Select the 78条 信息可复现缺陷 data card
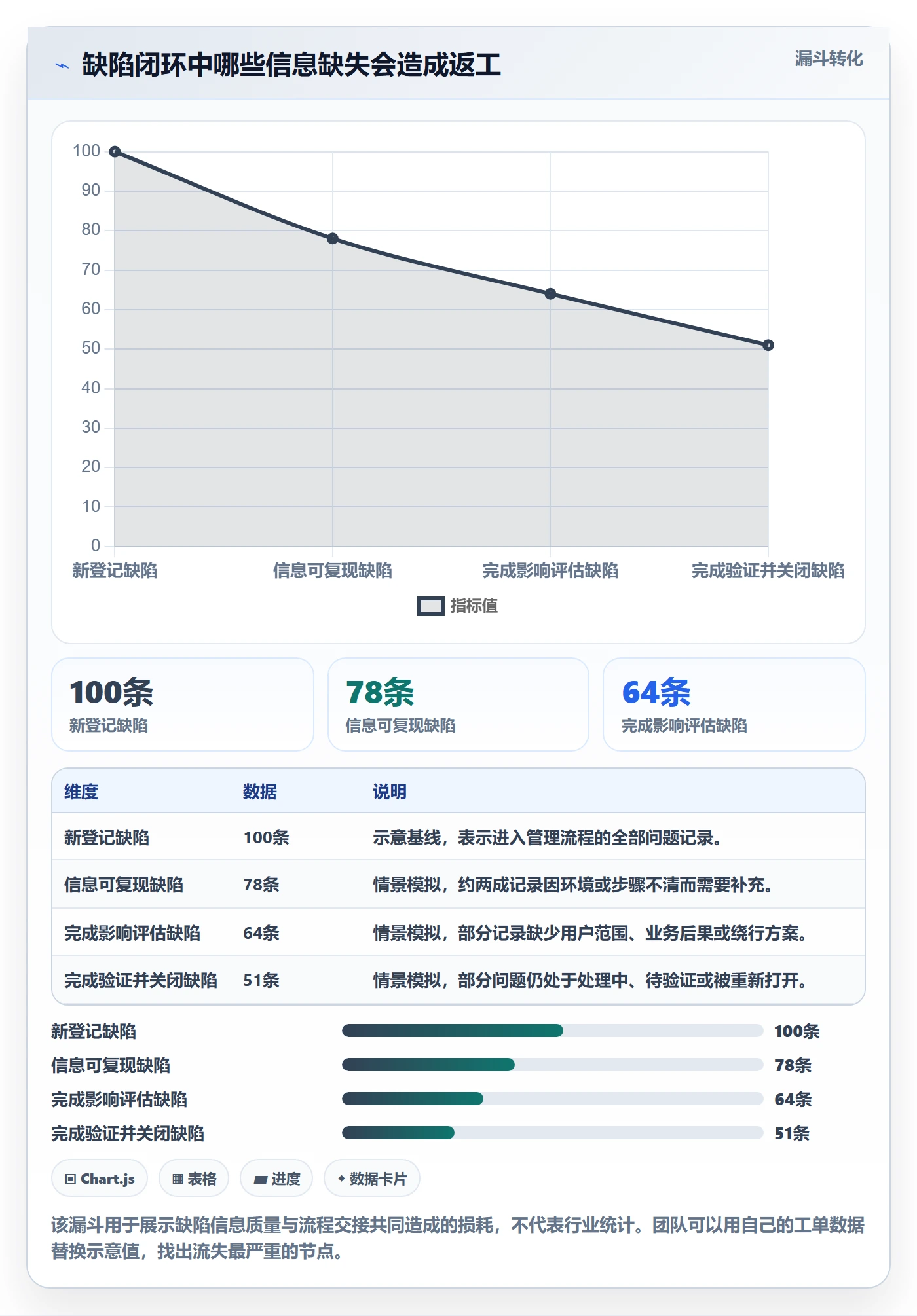Screen dimensions: 917x1316 tap(458, 704)
